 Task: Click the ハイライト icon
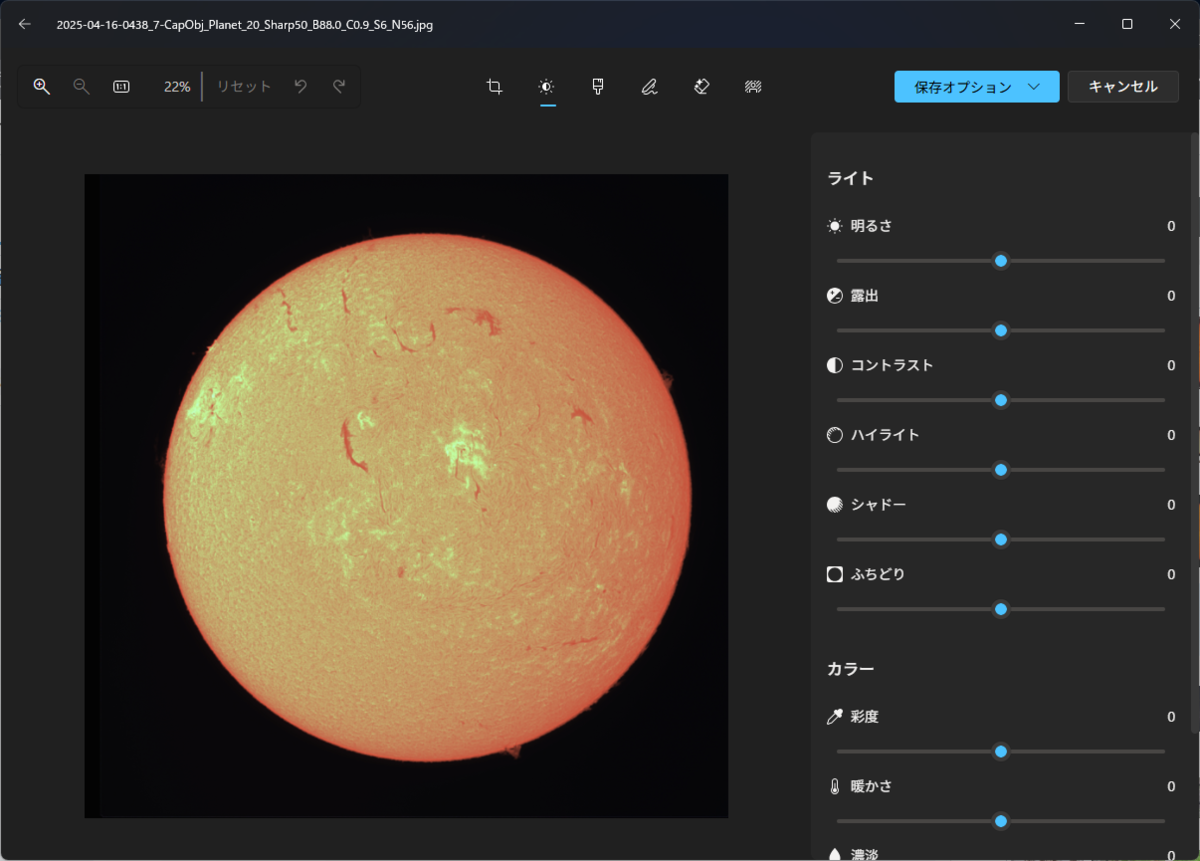click(835, 435)
